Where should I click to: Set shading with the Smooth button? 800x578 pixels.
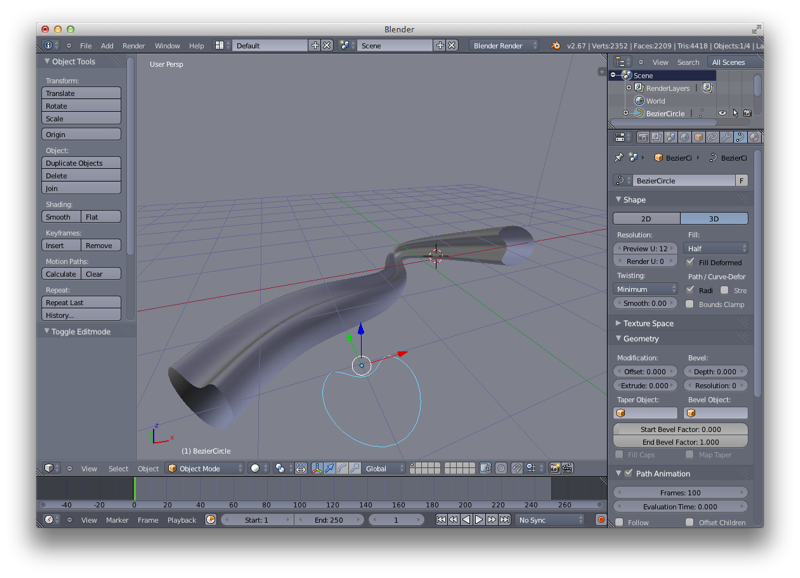(61, 217)
